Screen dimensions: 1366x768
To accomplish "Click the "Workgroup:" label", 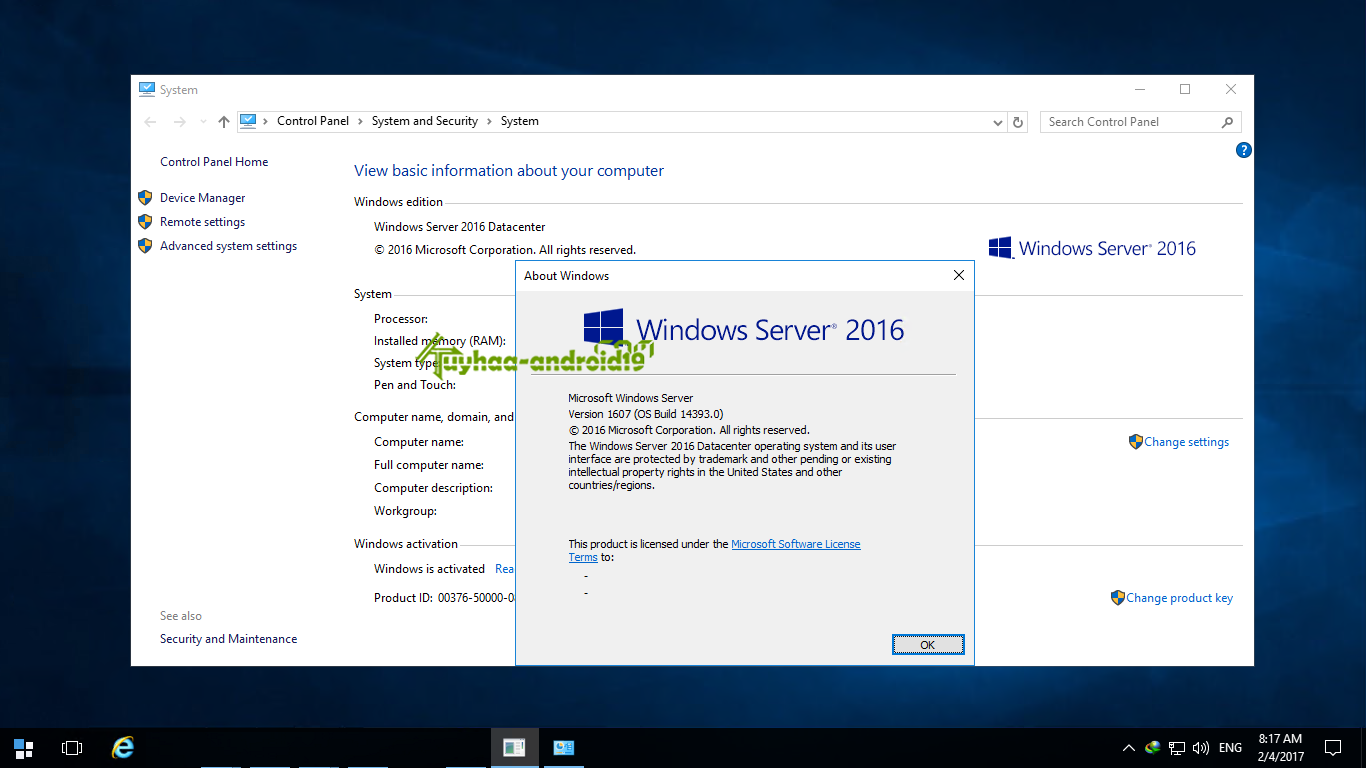I will click(x=405, y=511).
